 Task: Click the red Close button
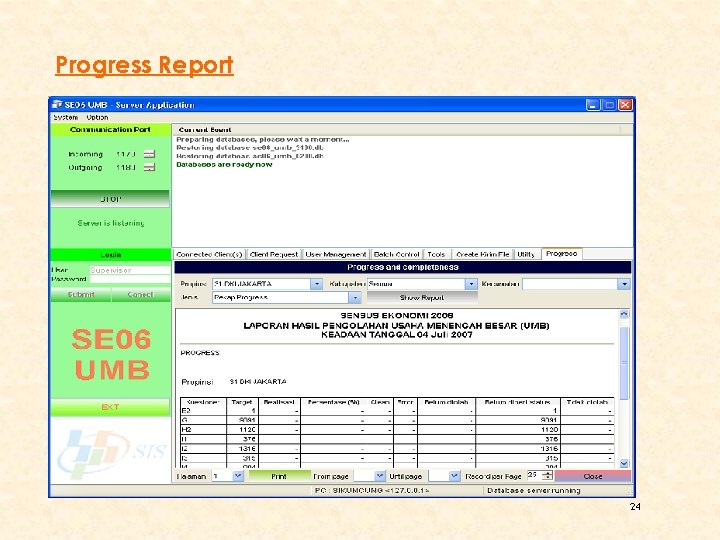pos(593,476)
